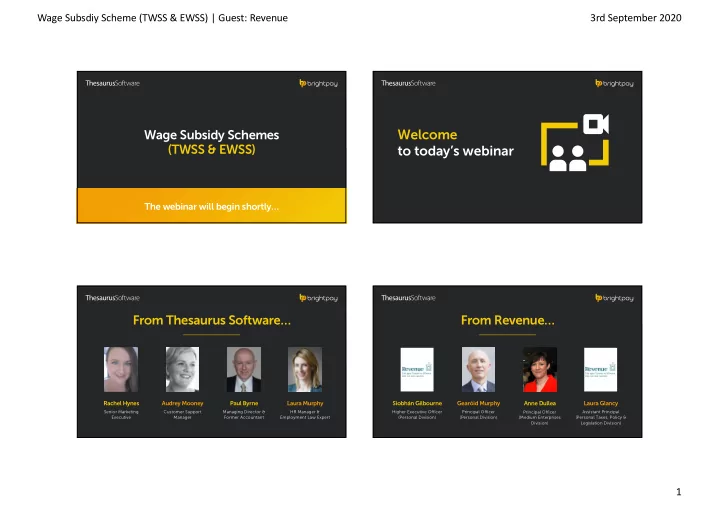Select Anne Dullea's photo
Image resolution: width=720 pixels, height=510 pixels.
pos(540,369)
